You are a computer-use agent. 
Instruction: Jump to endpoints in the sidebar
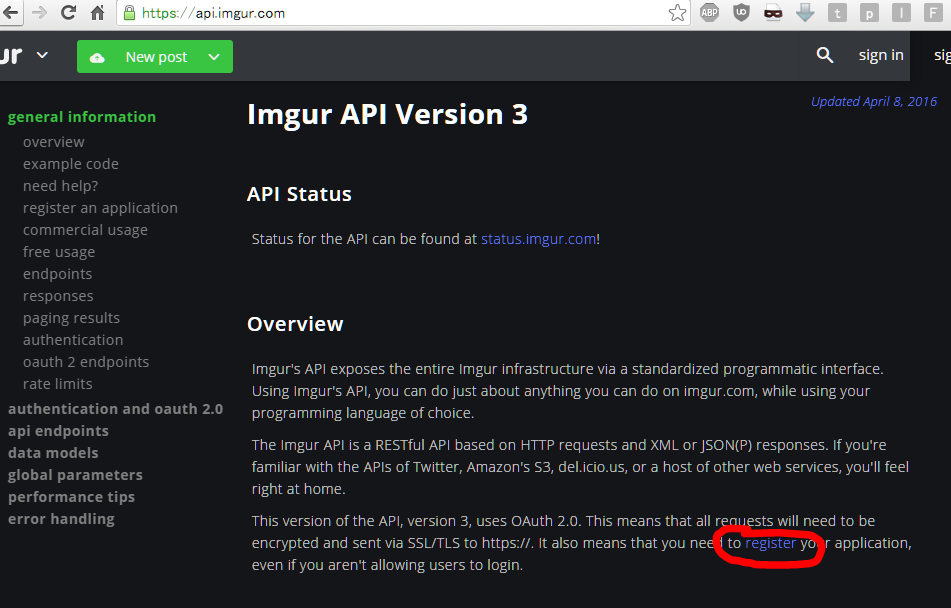(x=58, y=274)
